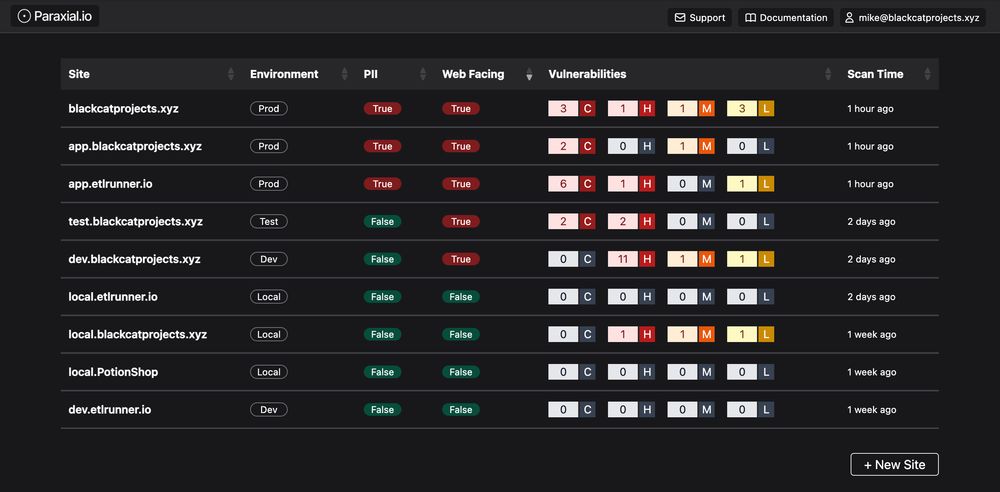Select Dev badge for dev.blackcatprojects.xyz
The height and width of the screenshot is (492, 1000).
268,259
